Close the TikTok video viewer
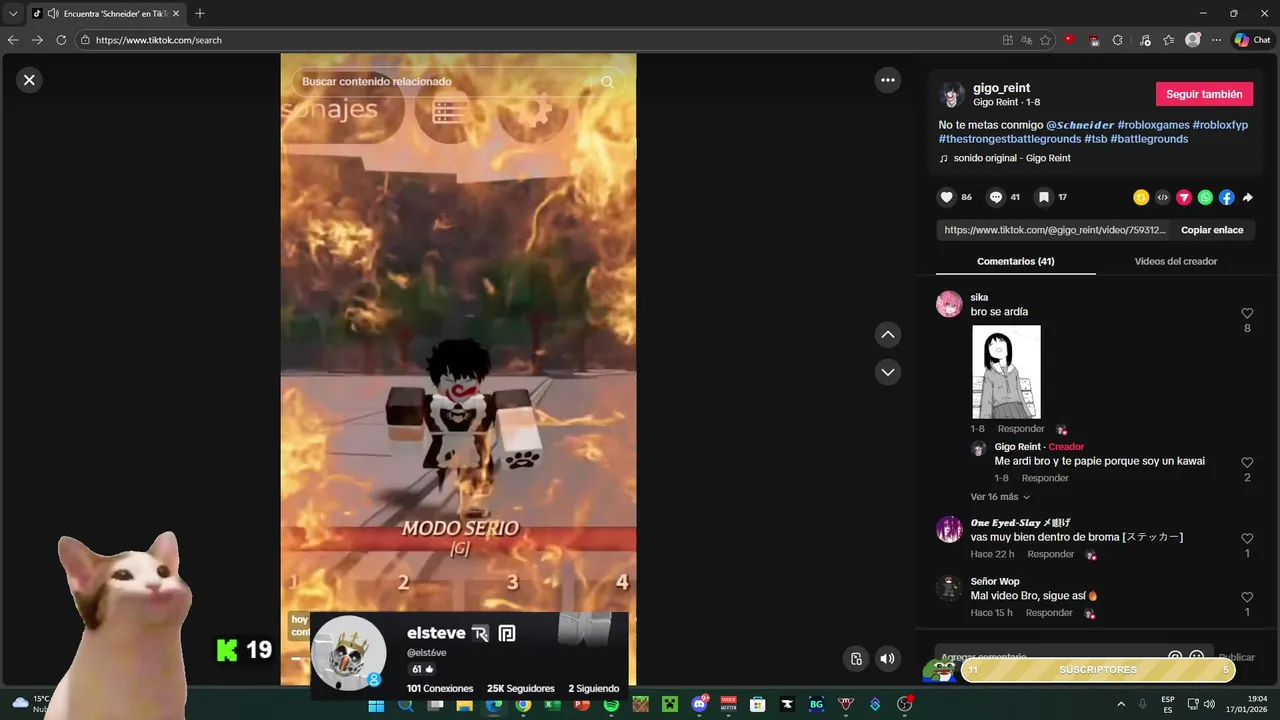 click(29, 80)
